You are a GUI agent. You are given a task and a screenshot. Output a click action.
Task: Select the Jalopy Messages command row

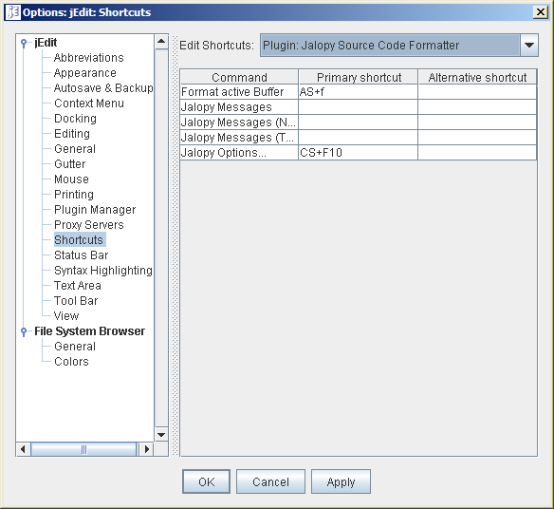click(239, 107)
